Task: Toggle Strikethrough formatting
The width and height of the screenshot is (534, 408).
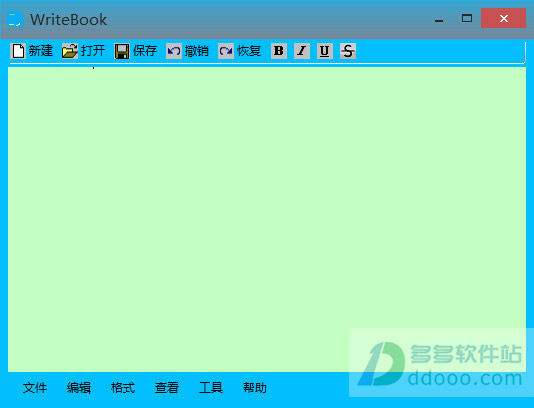Action: (x=348, y=51)
